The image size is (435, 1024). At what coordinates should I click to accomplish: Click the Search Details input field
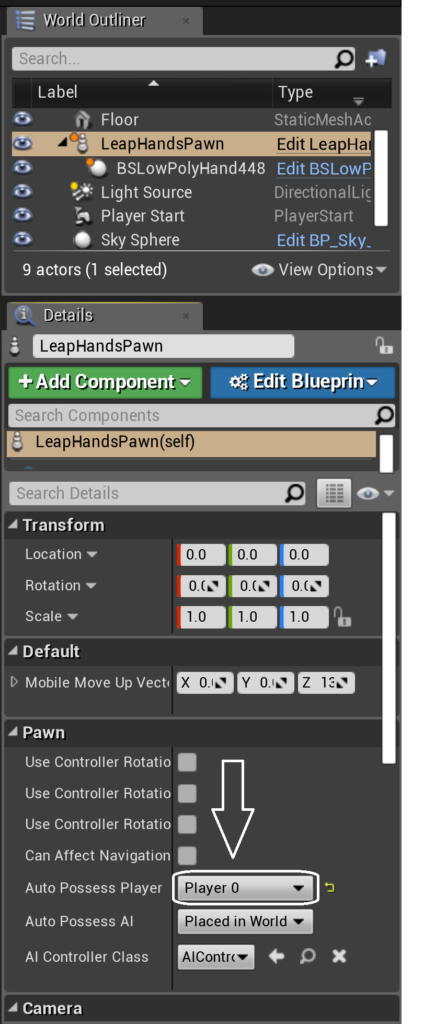157,493
